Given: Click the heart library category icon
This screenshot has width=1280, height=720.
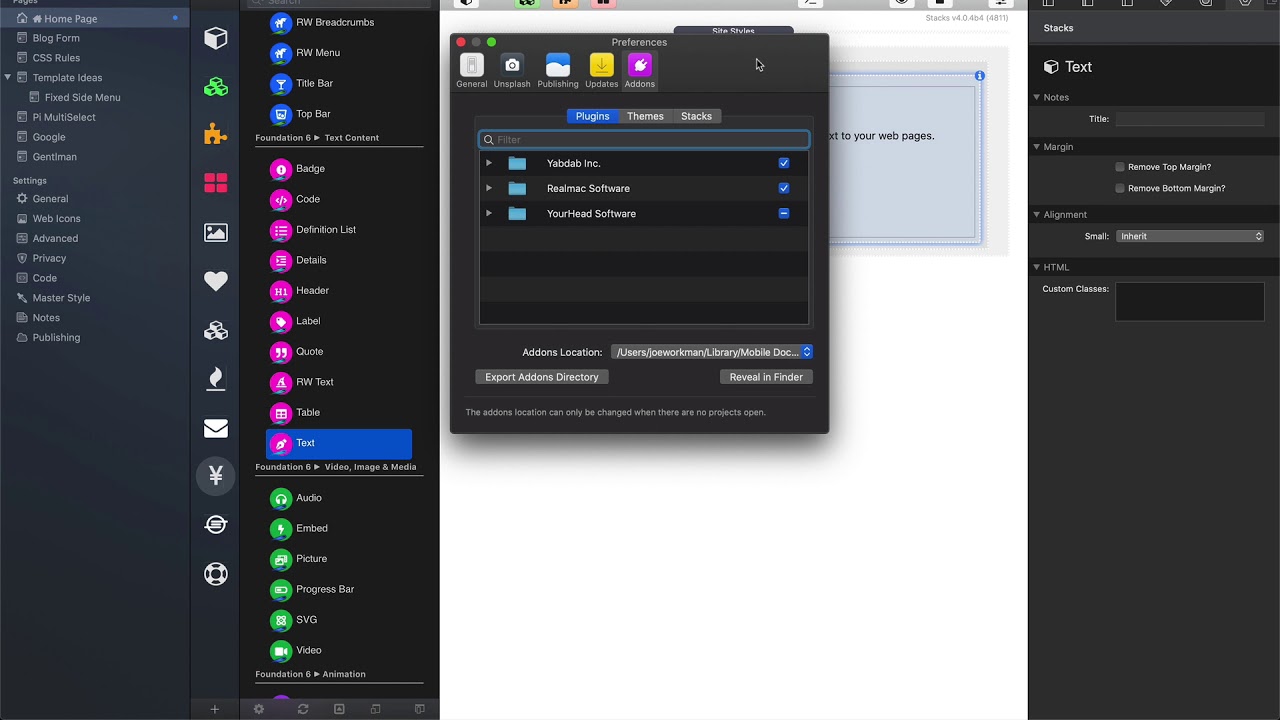Looking at the screenshot, I should point(216,281).
